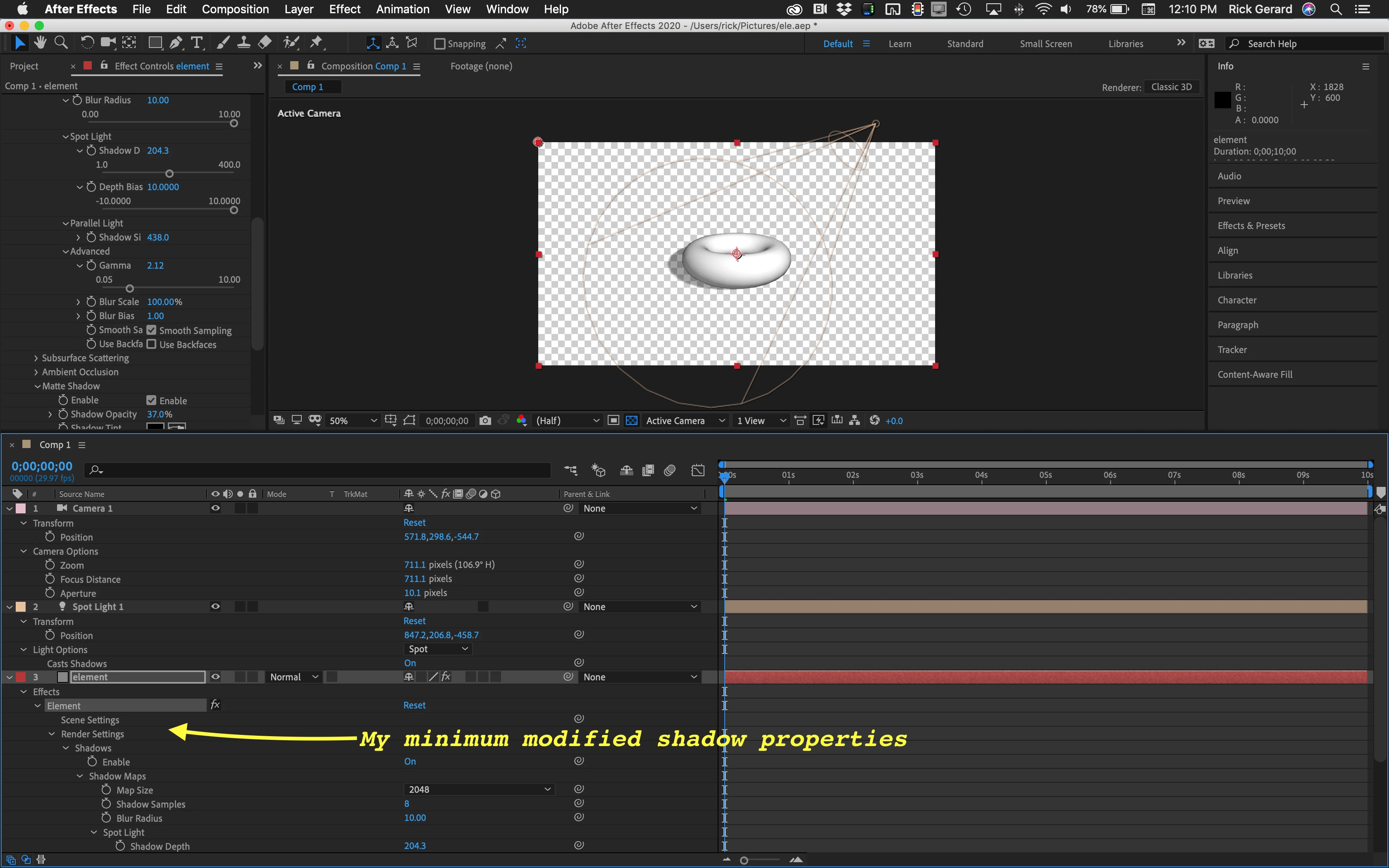
Task: Open the viewer magnification 50% dropdown
Action: [352, 421]
